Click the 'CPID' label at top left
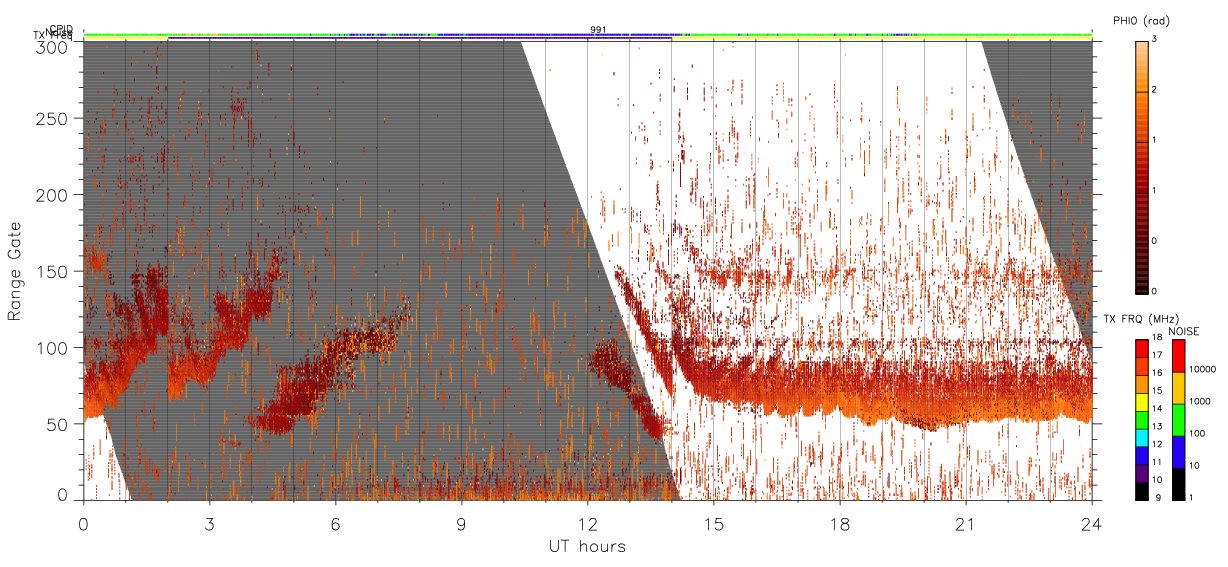 61,29
